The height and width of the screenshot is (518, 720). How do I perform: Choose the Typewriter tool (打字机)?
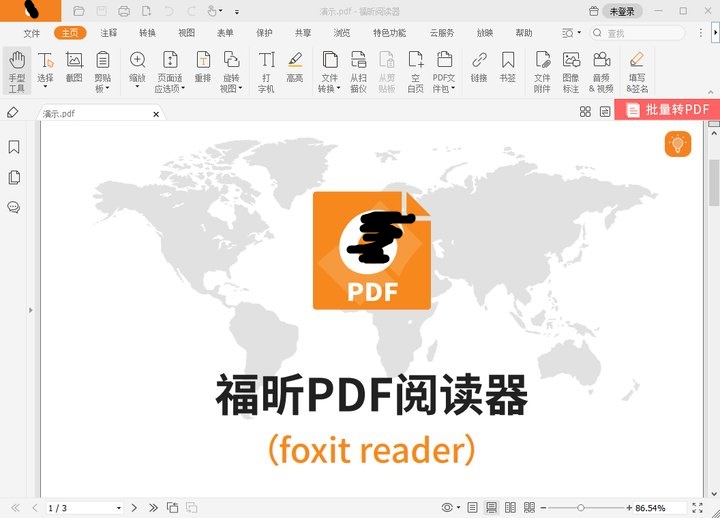point(266,71)
